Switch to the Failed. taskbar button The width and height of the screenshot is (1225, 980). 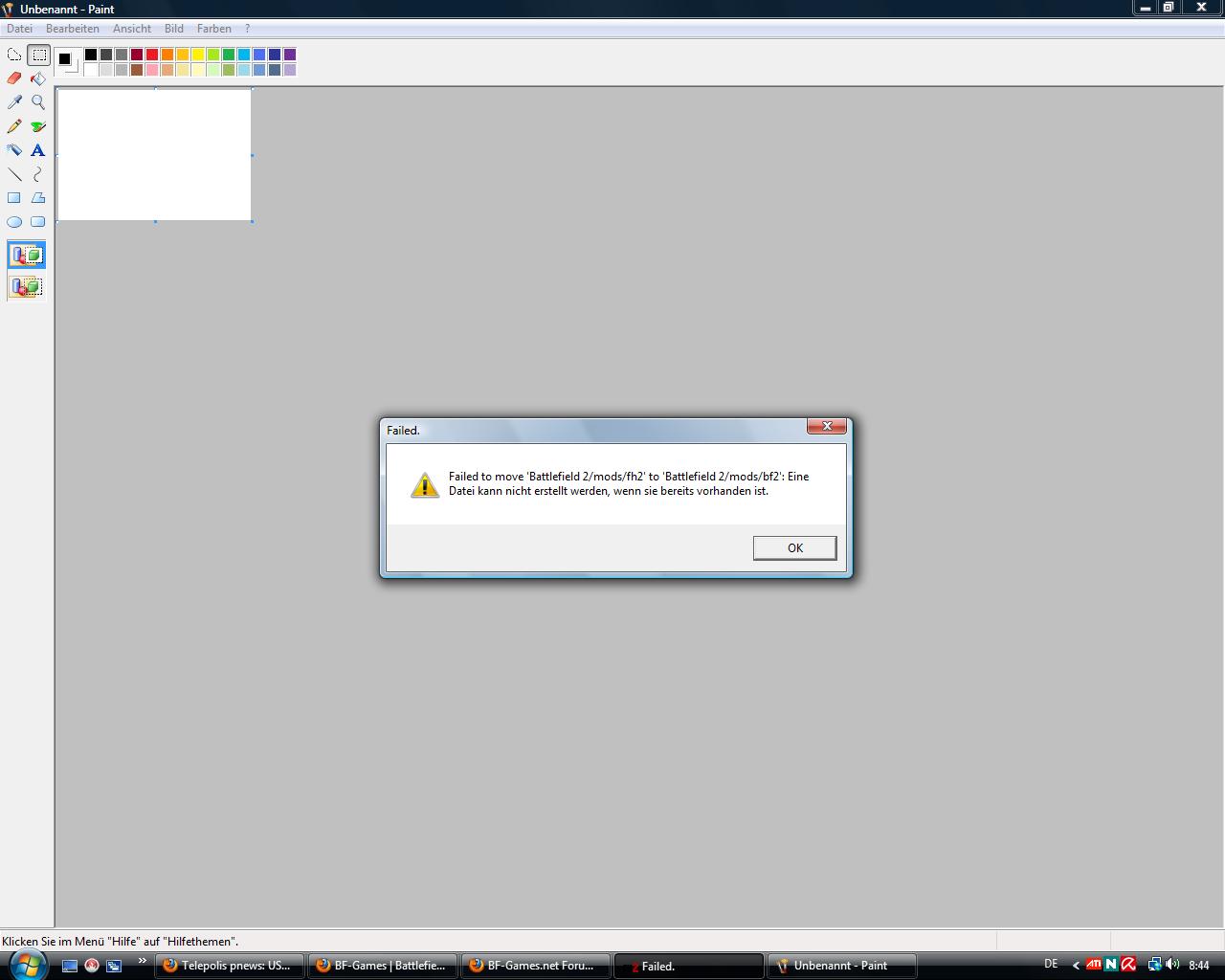pos(688,966)
